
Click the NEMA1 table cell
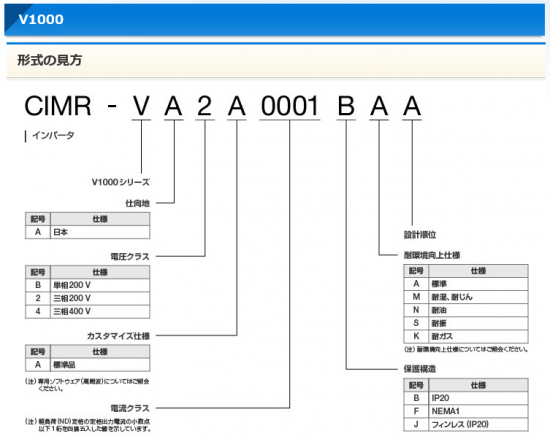(x=478, y=411)
